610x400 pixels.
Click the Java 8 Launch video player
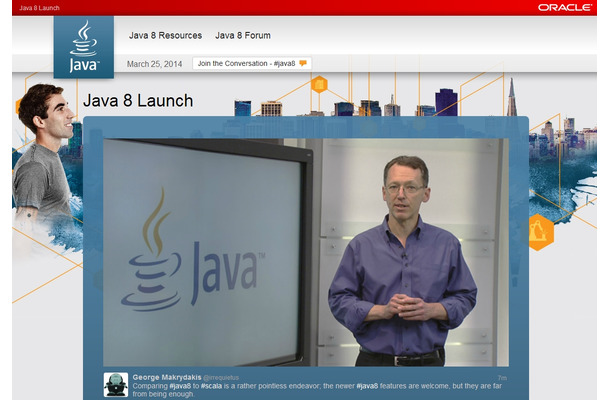click(306, 252)
